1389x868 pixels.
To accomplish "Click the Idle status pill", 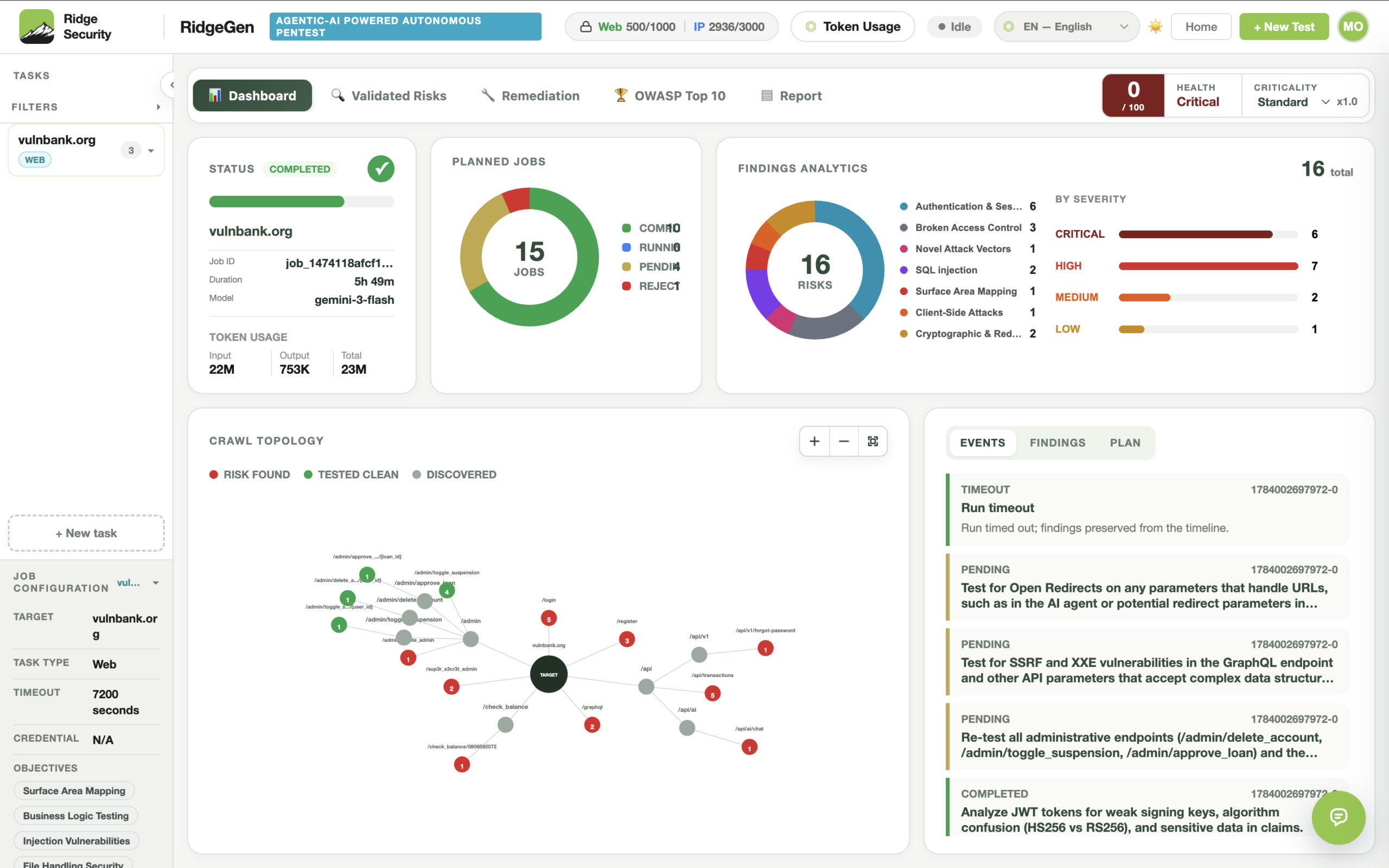I will pos(954,27).
